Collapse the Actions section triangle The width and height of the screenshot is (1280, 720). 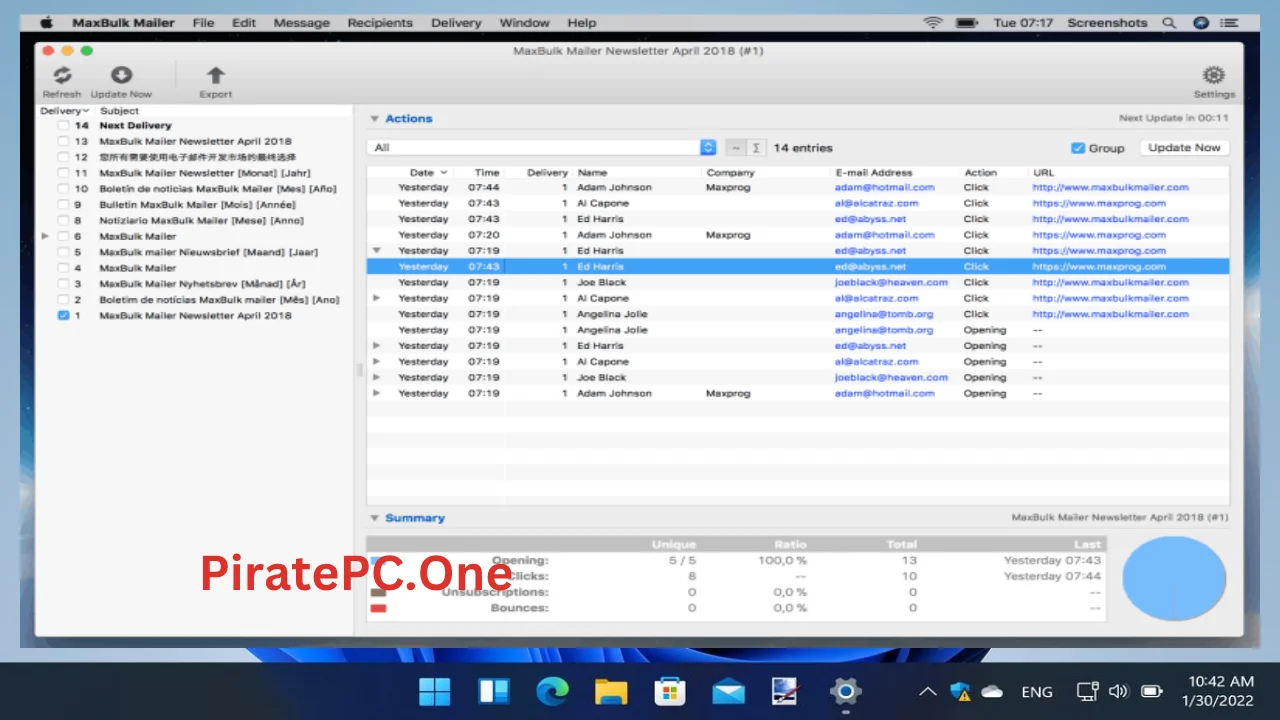pos(375,119)
